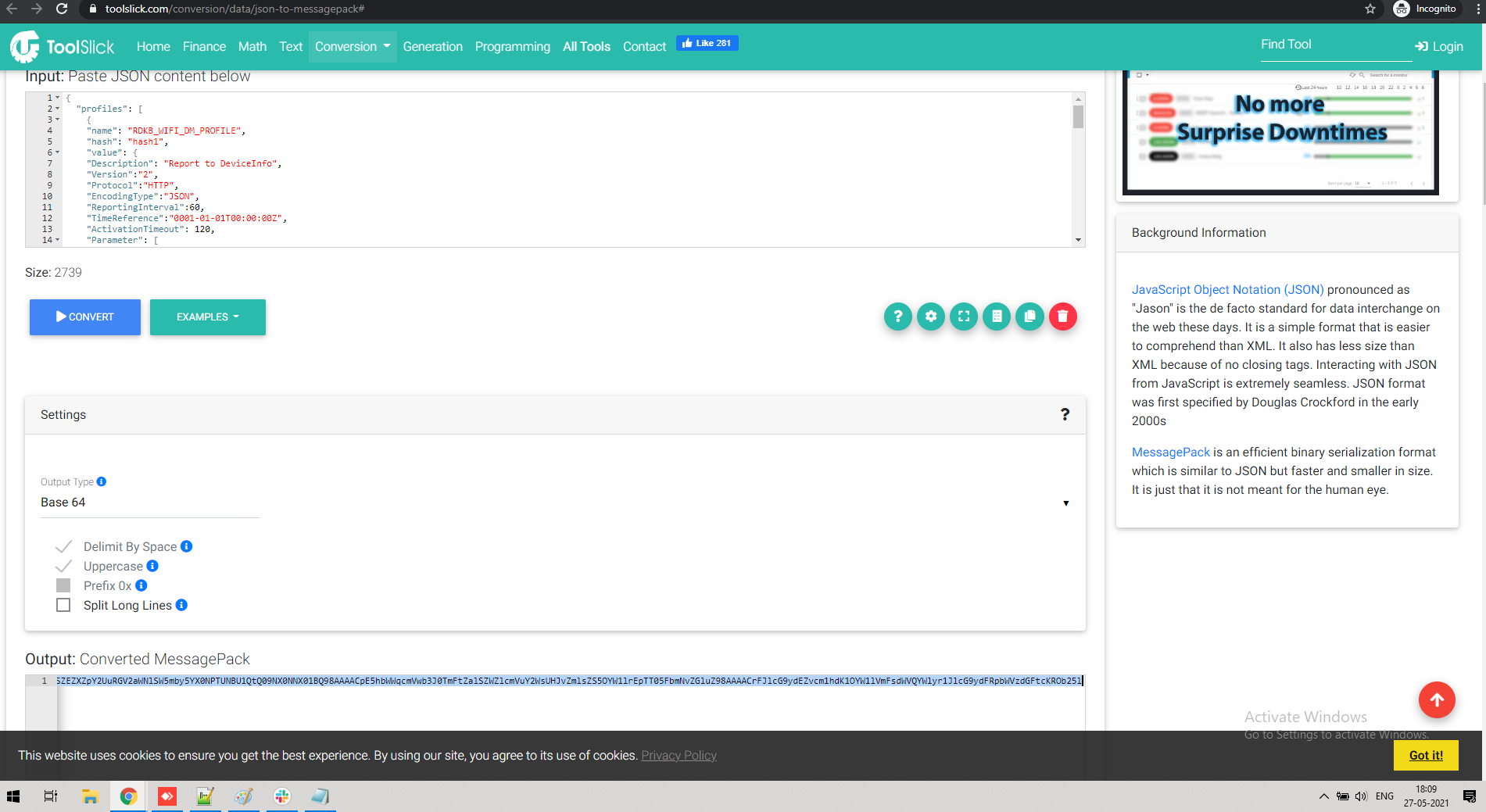Open the volume control in system tray
This screenshot has height=812, width=1486.
tap(1361, 796)
